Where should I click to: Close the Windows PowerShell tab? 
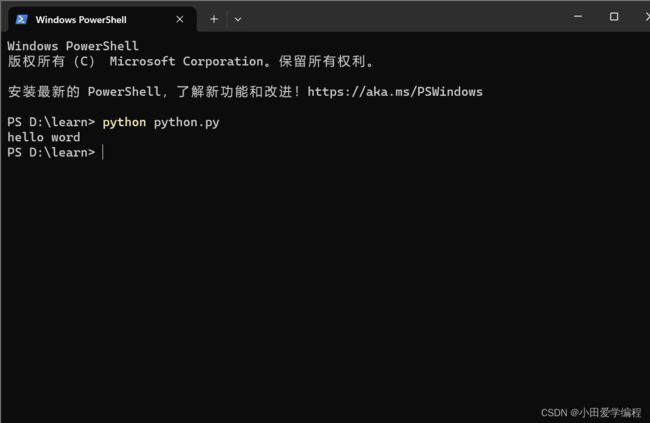point(179,19)
